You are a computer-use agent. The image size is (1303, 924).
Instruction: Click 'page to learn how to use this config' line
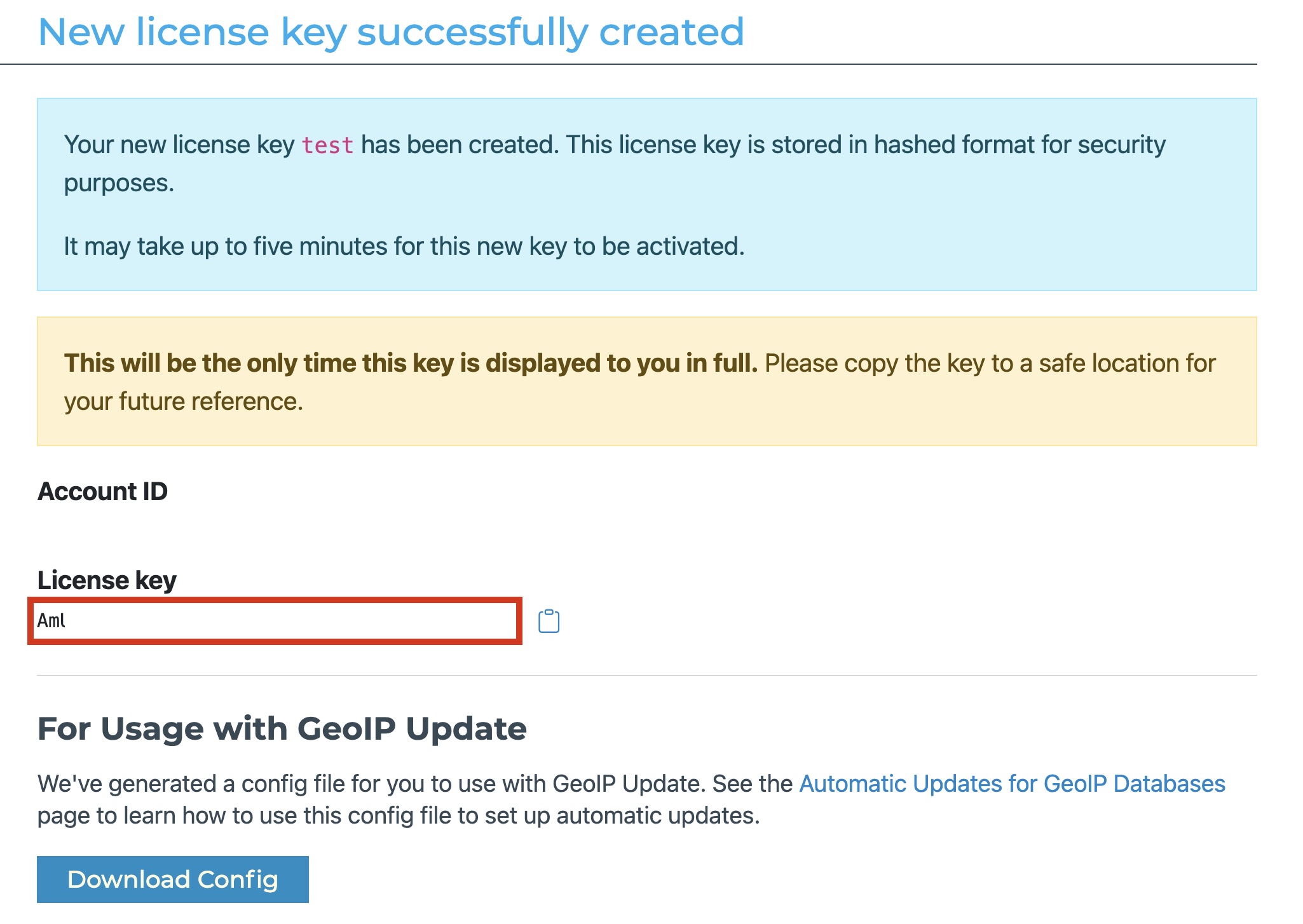(398, 815)
